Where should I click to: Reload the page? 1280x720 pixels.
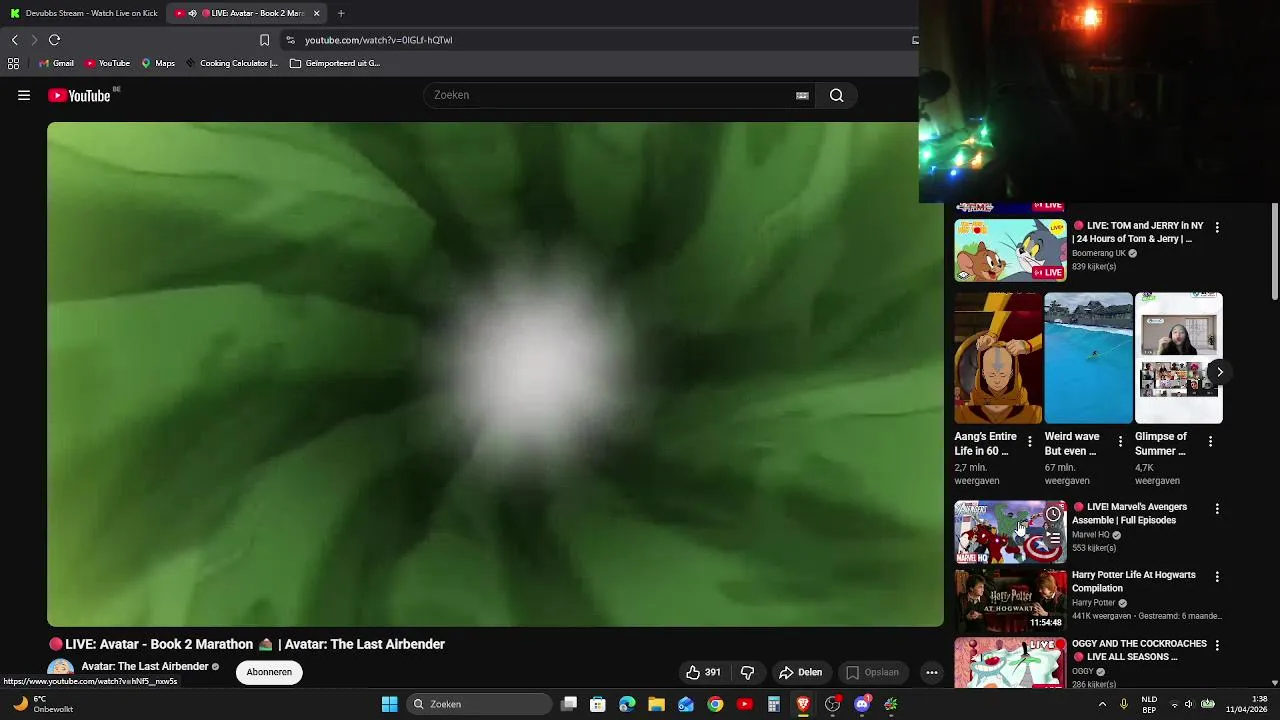(54, 40)
